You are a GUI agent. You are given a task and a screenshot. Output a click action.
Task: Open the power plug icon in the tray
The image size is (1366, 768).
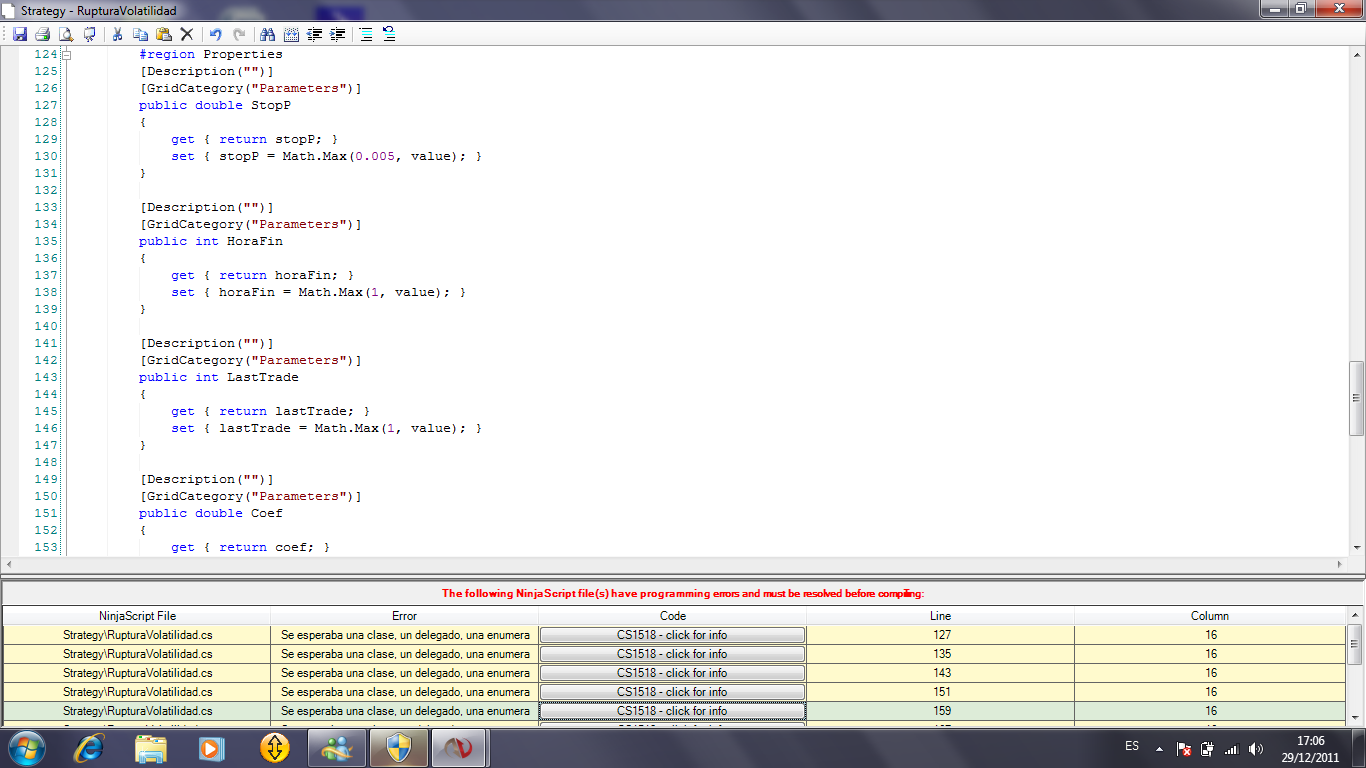coord(1208,748)
